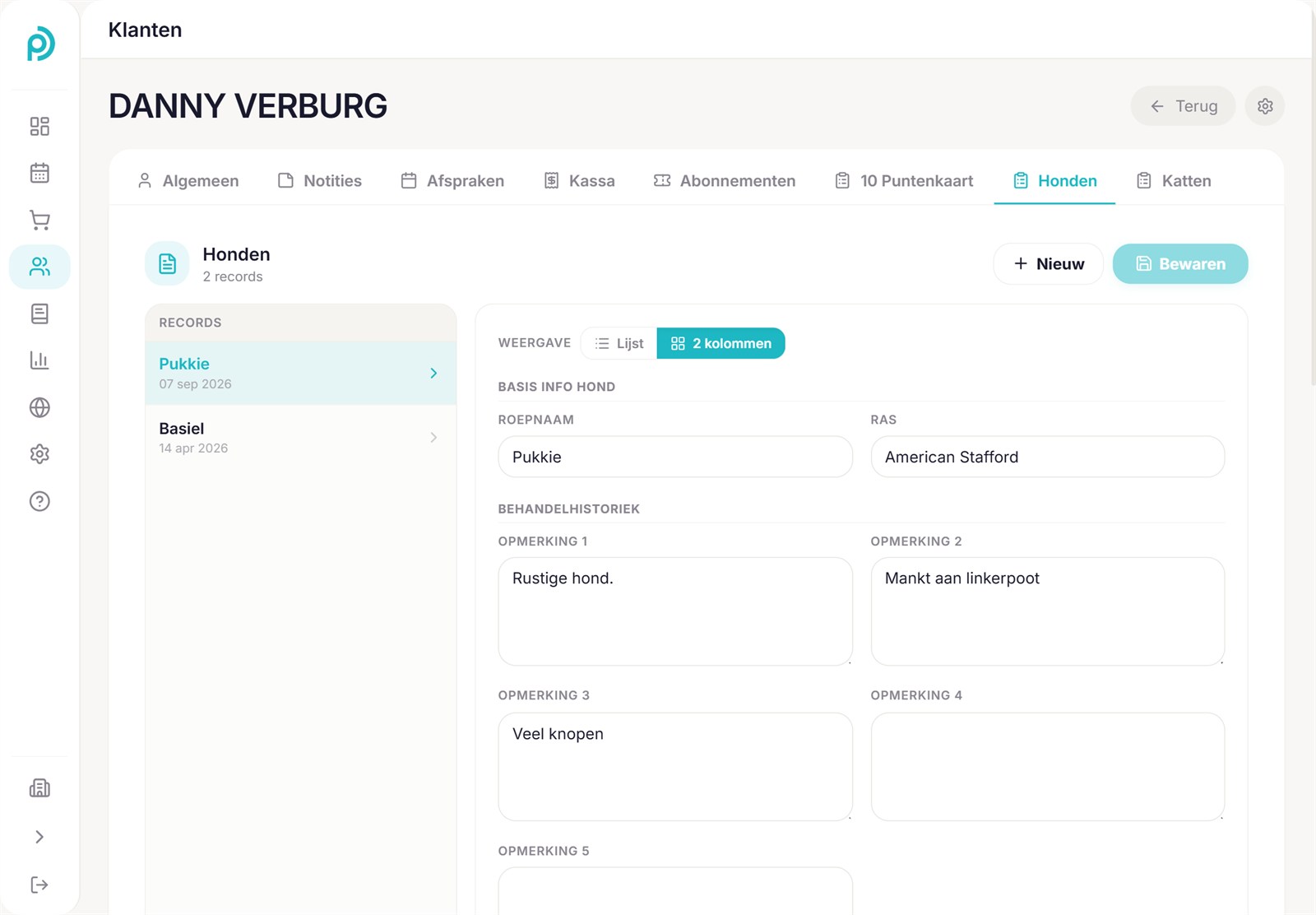Image resolution: width=1316 pixels, height=915 pixels.
Task: Open the Afspraken tab
Action: (x=452, y=181)
